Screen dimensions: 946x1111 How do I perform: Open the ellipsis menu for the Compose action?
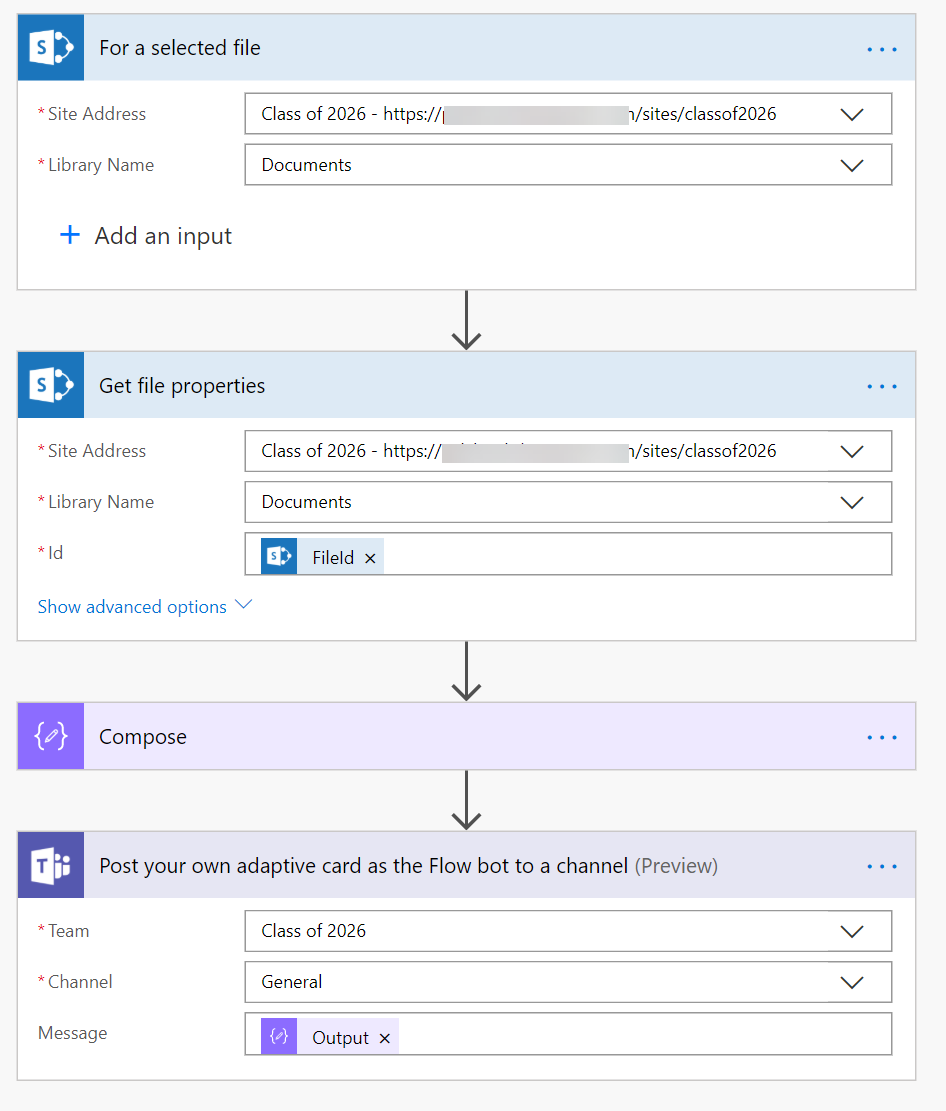tap(881, 737)
